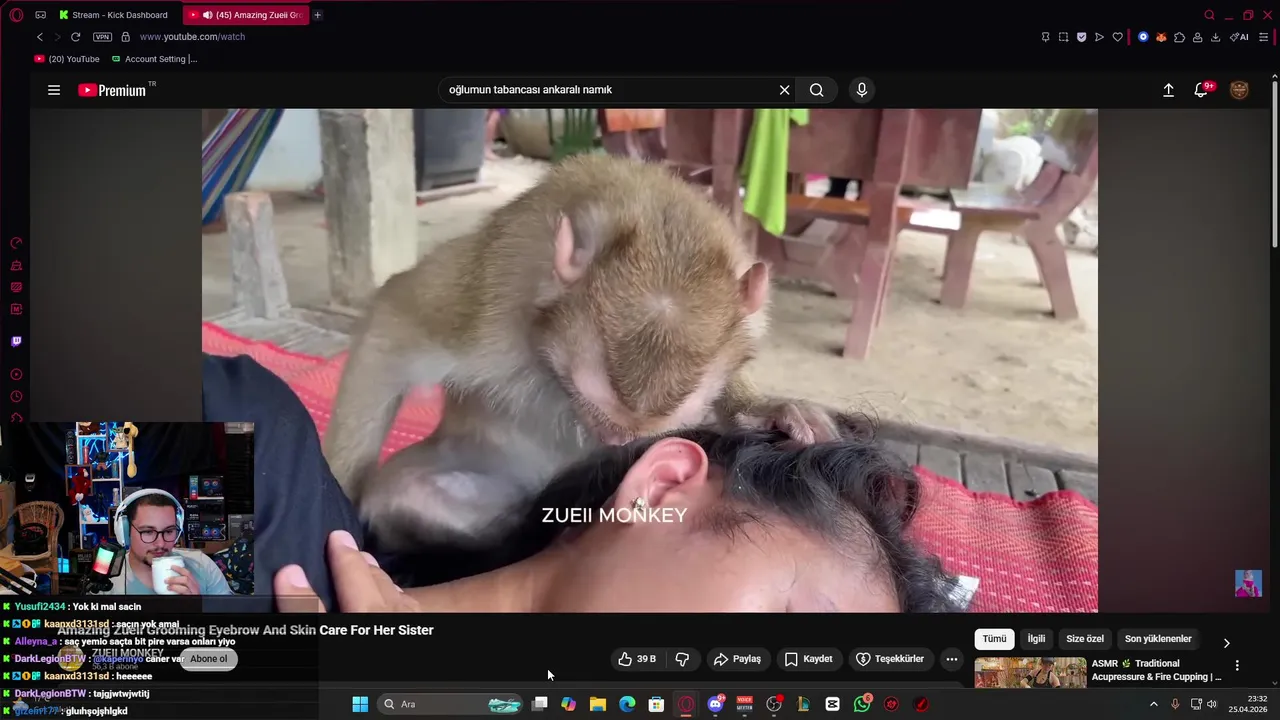The height and width of the screenshot is (720, 1280).
Task: Select the Tümü filter chip
Action: click(994, 639)
